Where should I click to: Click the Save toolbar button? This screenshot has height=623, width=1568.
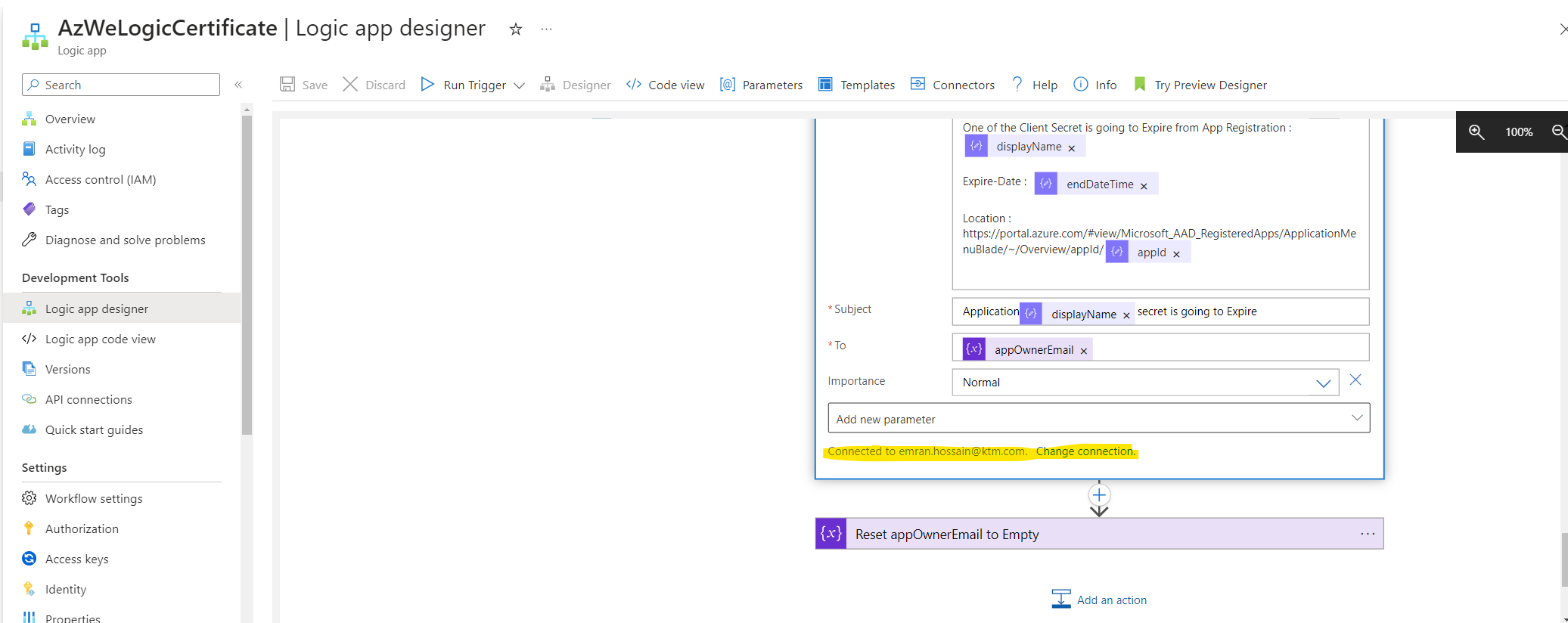[304, 85]
